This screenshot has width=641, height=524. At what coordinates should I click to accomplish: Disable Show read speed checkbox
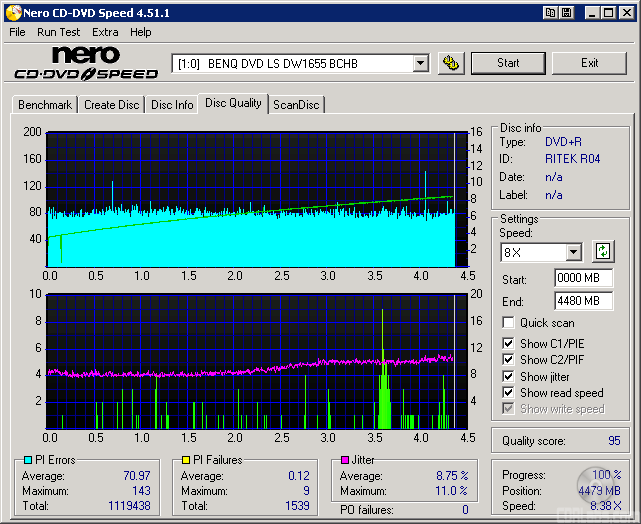tap(508, 393)
